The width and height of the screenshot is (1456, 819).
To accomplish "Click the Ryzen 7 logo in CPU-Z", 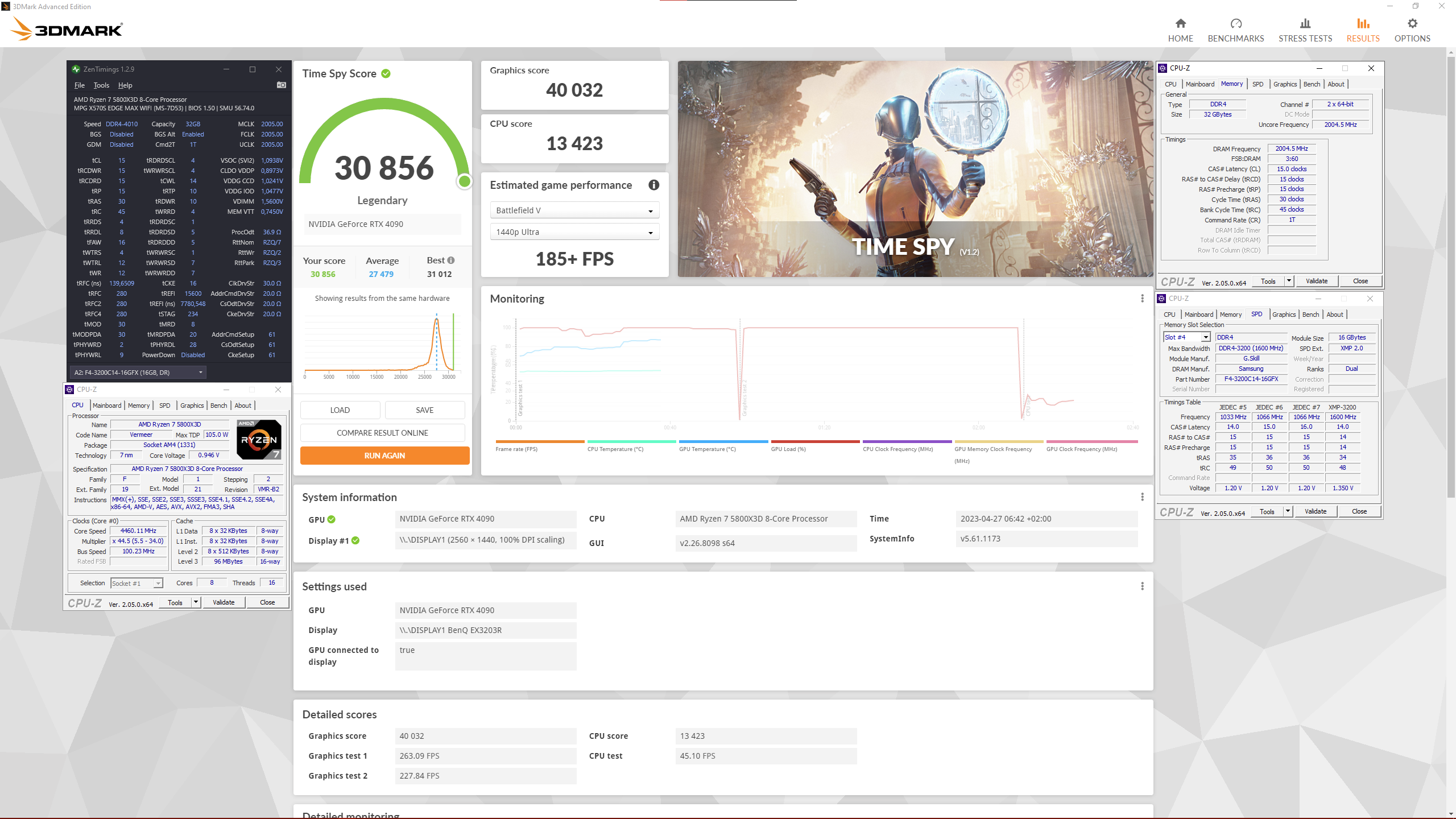I will pos(259,439).
